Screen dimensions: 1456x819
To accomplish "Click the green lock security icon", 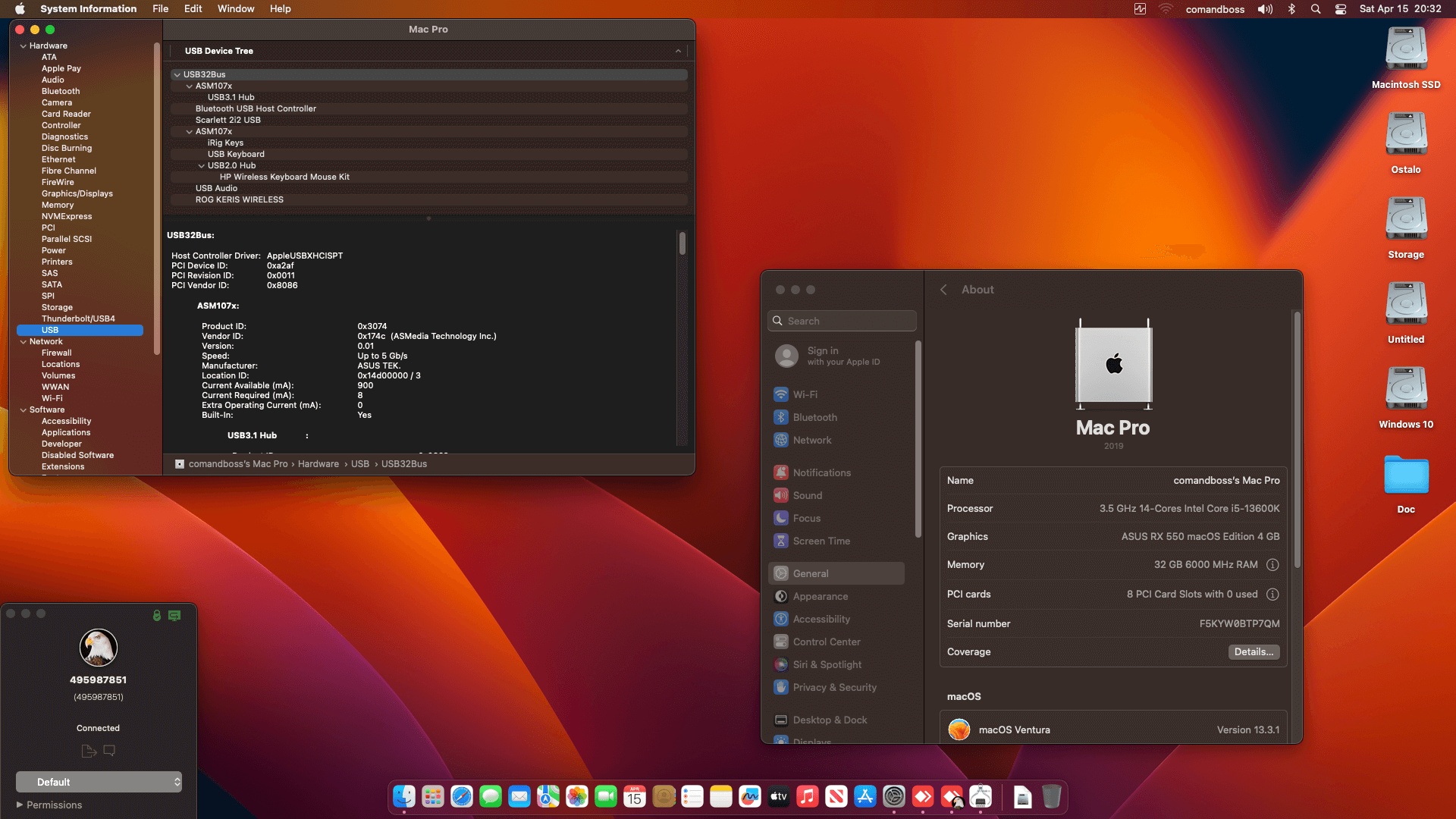I will click(156, 616).
